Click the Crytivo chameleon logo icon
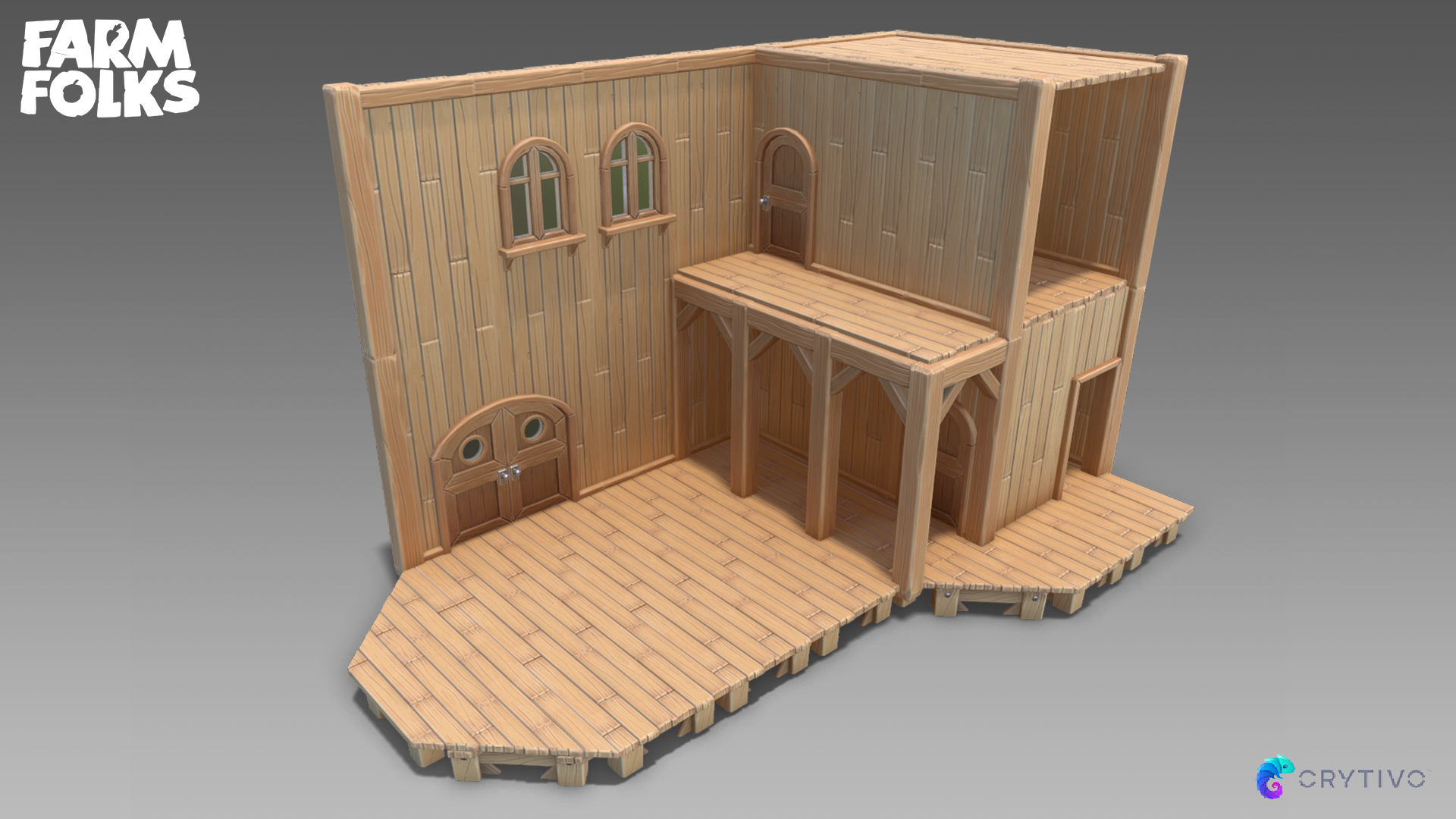This screenshot has height=819, width=1456. pyautogui.click(x=1275, y=777)
